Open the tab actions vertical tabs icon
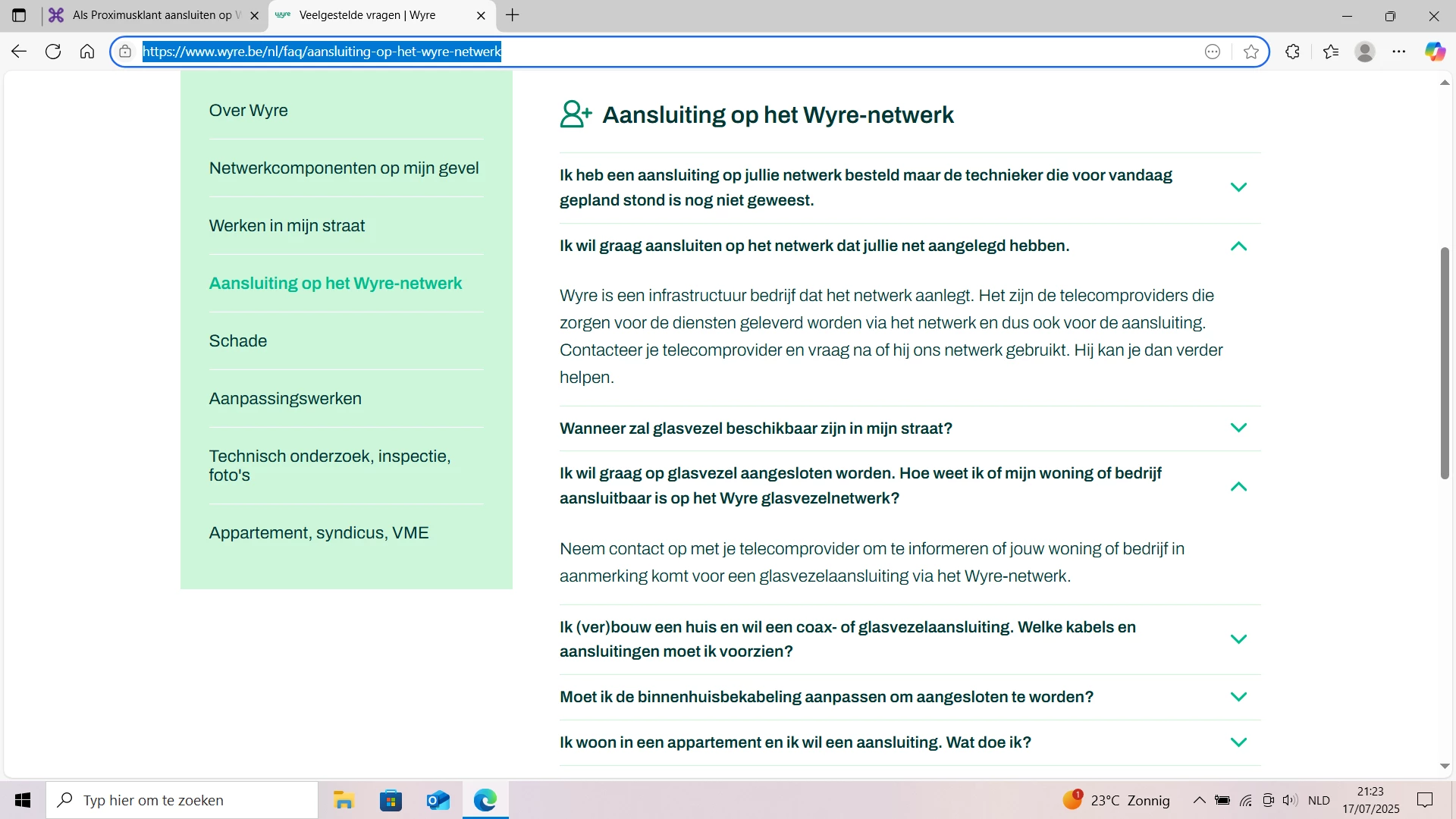The width and height of the screenshot is (1456, 819). (x=19, y=15)
